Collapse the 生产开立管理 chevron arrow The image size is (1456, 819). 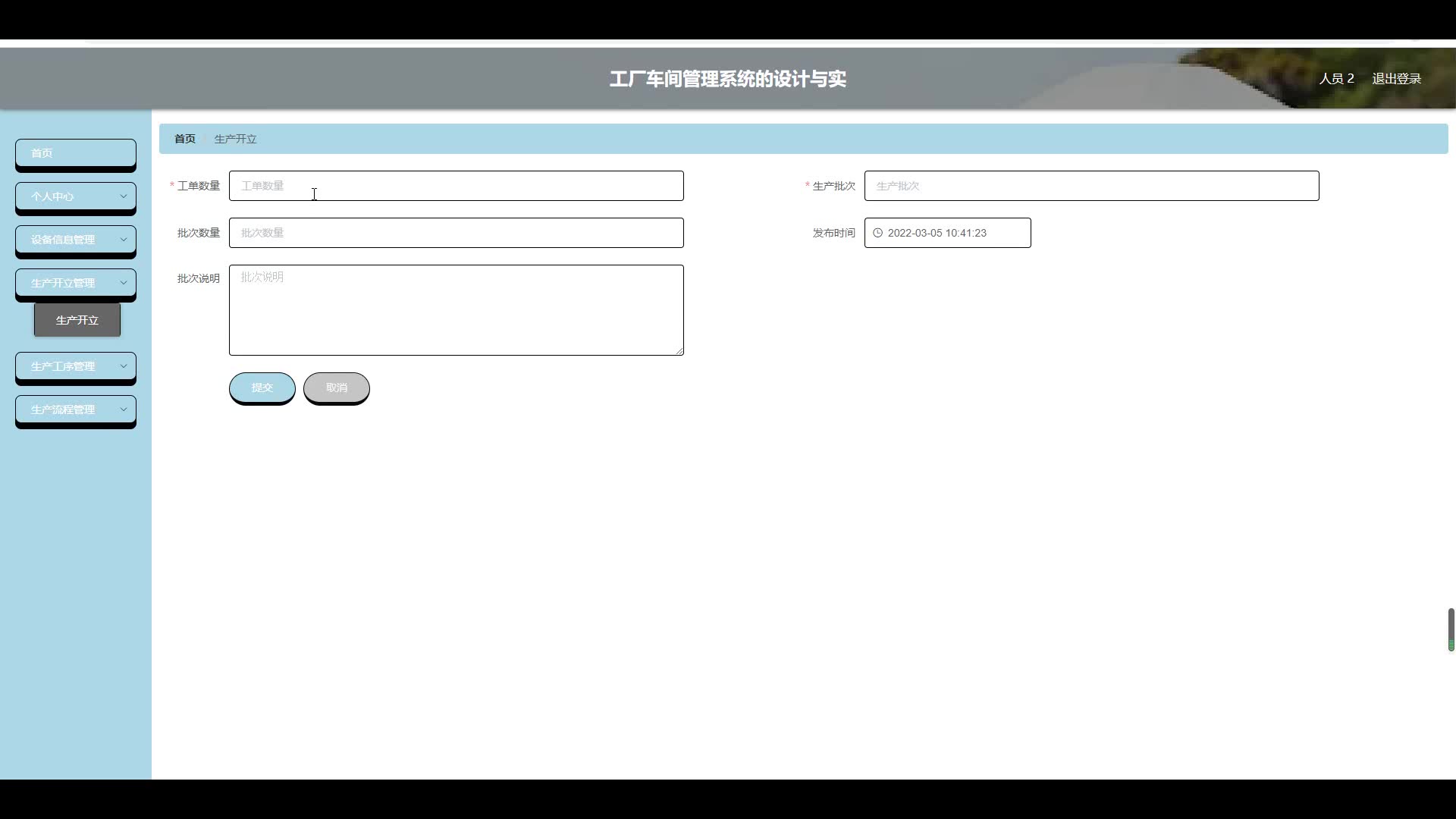[x=124, y=283]
